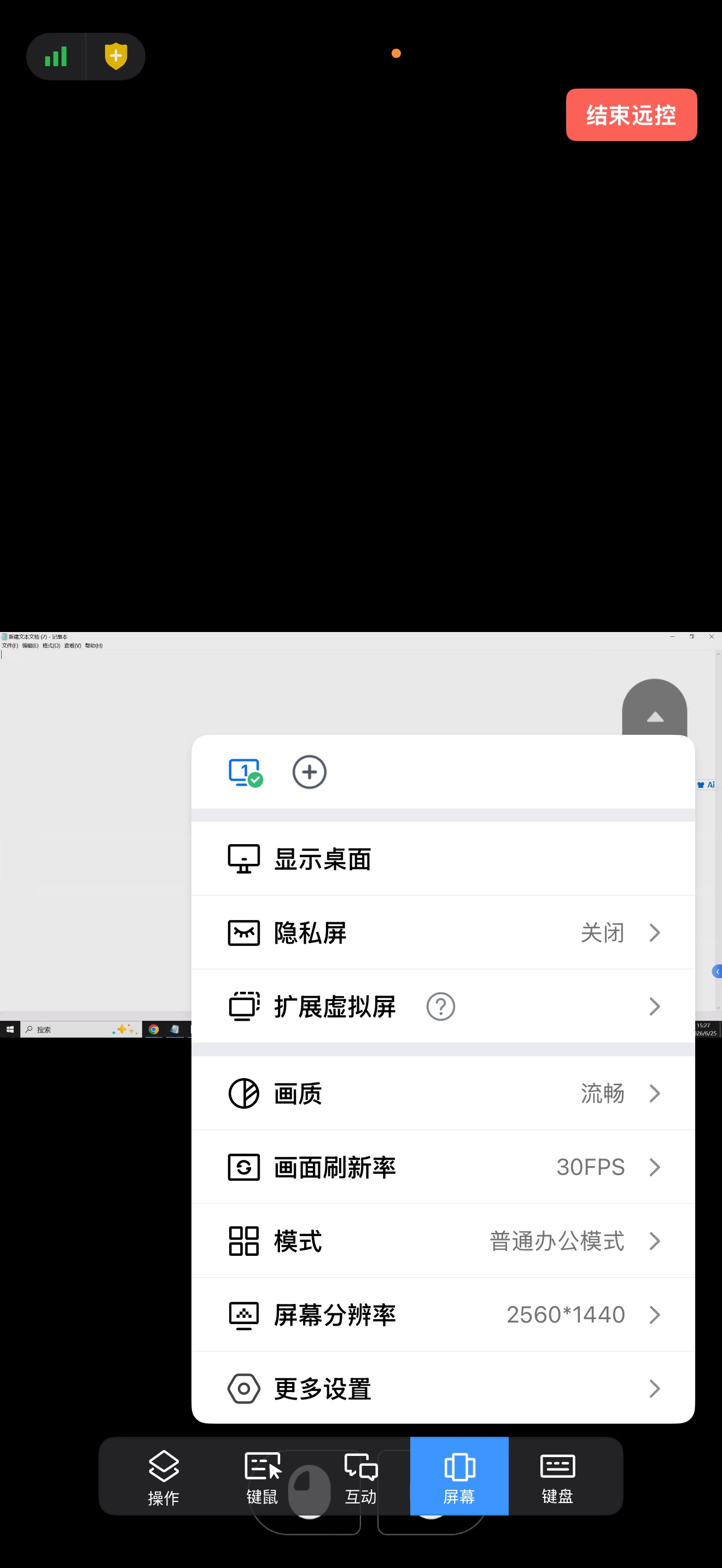The height and width of the screenshot is (1568, 722).
Task: Open 隐私屏 privacy screen setting
Action: click(x=443, y=933)
